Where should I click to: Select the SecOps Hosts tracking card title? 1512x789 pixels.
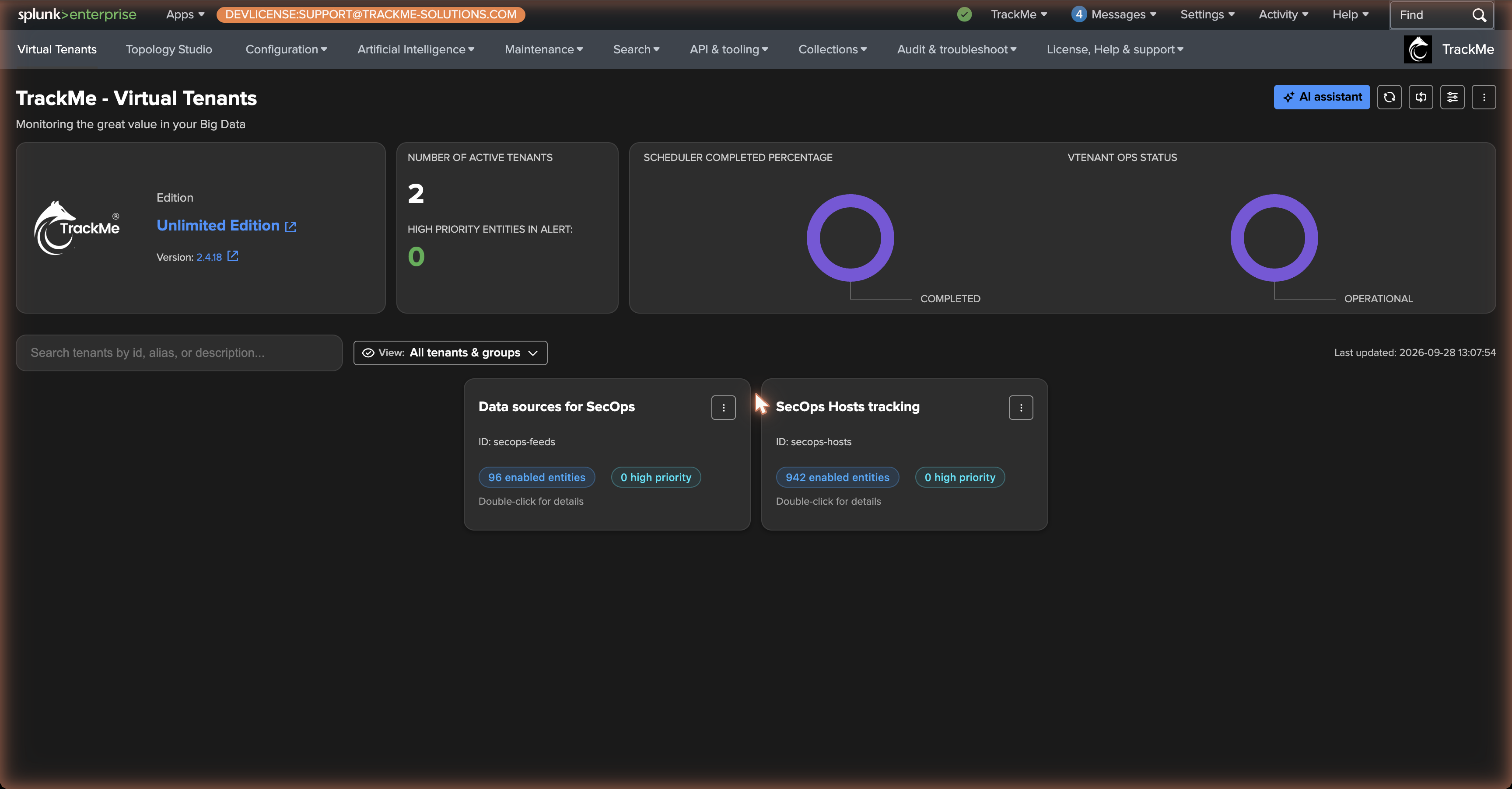pyautogui.click(x=847, y=406)
